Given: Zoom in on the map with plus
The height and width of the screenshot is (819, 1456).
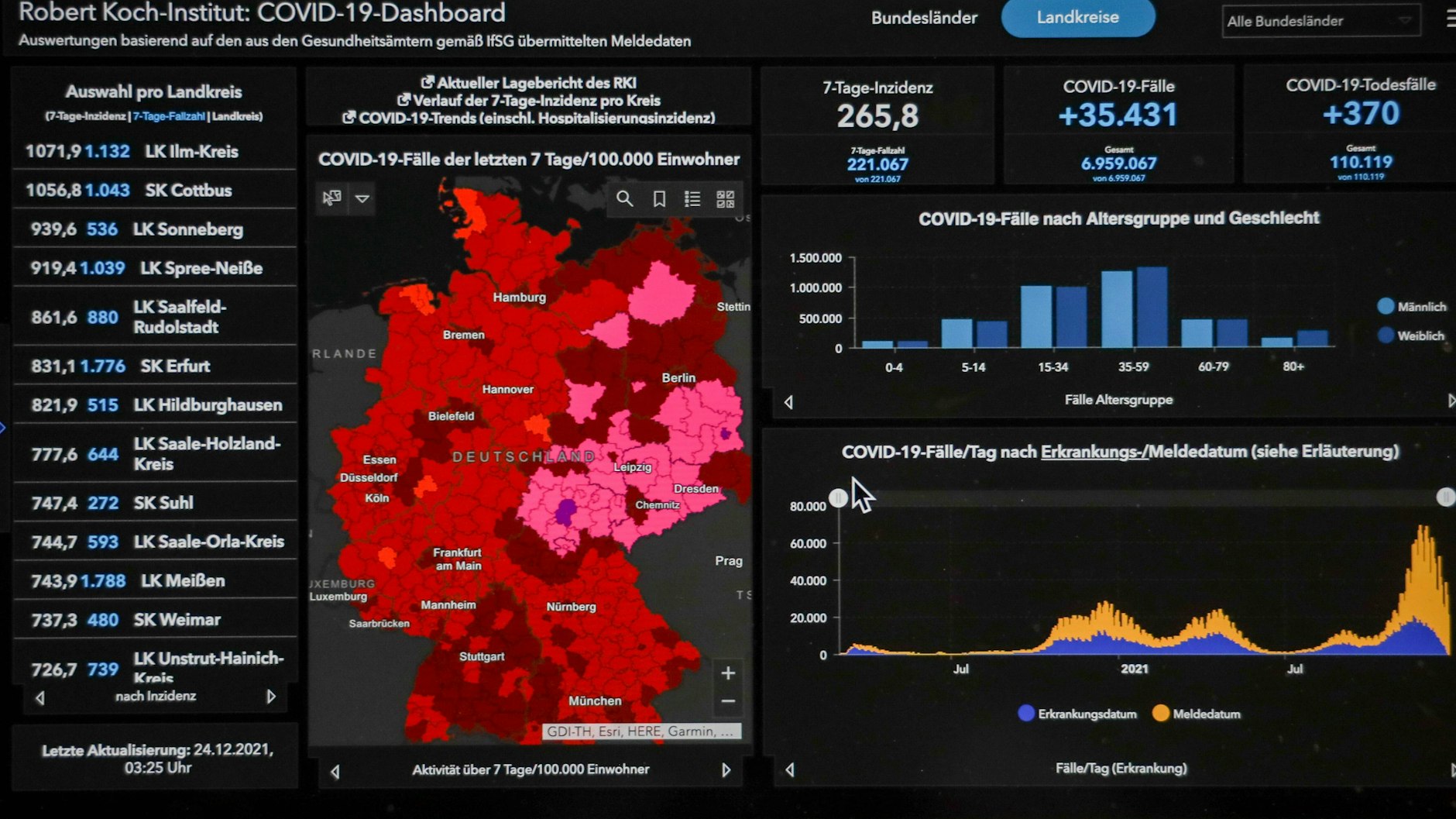Looking at the screenshot, I should [728, 673].
